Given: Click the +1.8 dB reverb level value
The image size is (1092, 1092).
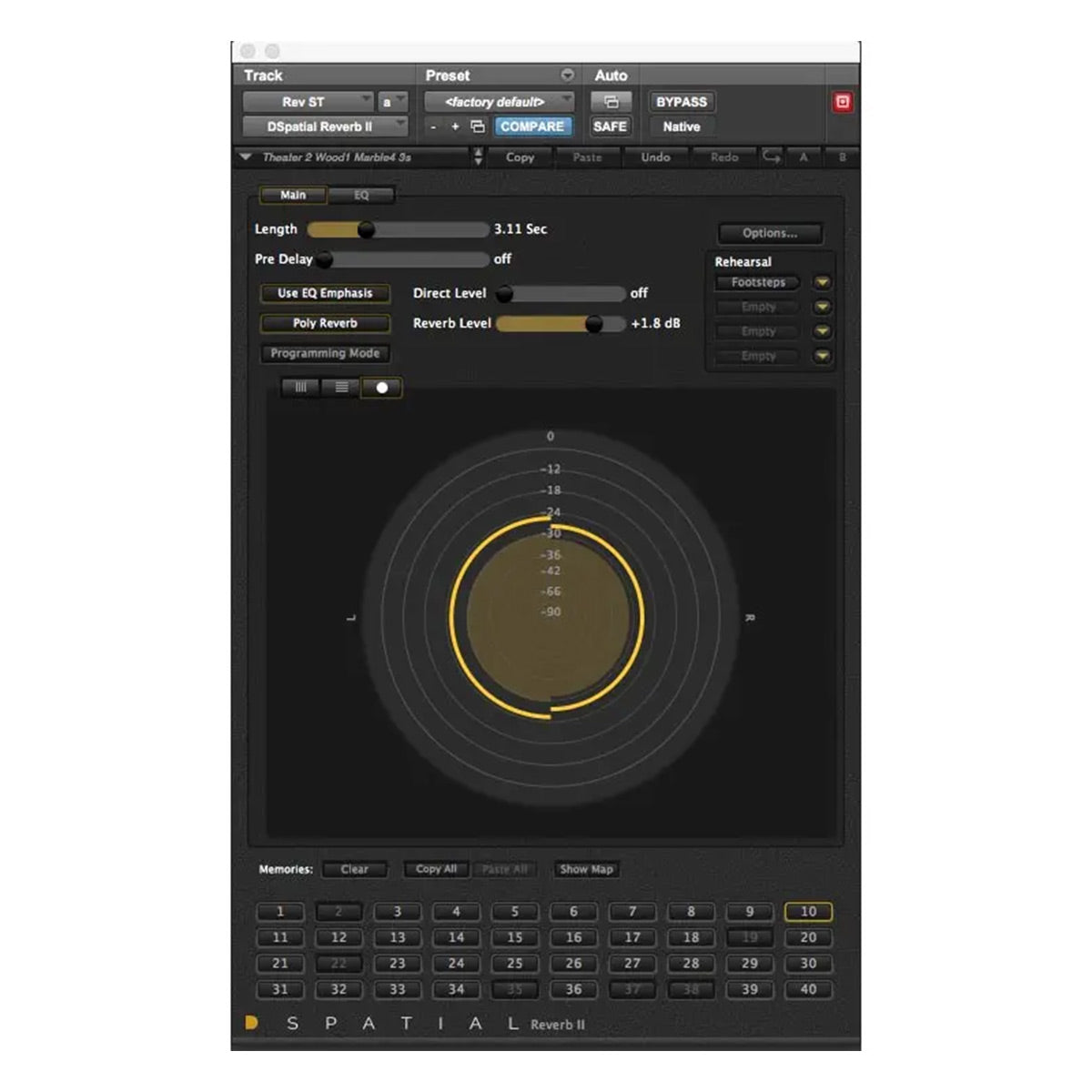Looking at the screenshot, I should [656, 323].
